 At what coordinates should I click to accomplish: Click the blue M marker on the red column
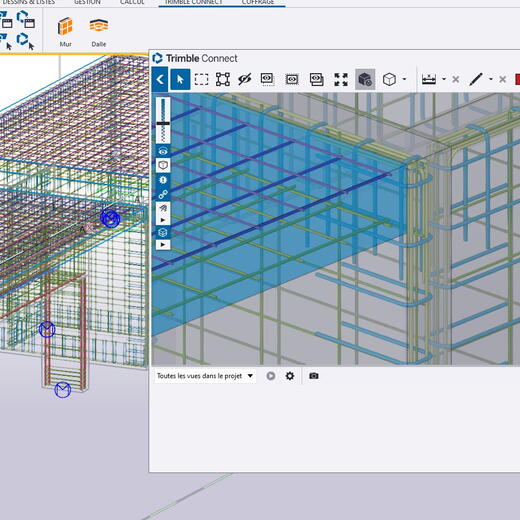click(47, 329)
